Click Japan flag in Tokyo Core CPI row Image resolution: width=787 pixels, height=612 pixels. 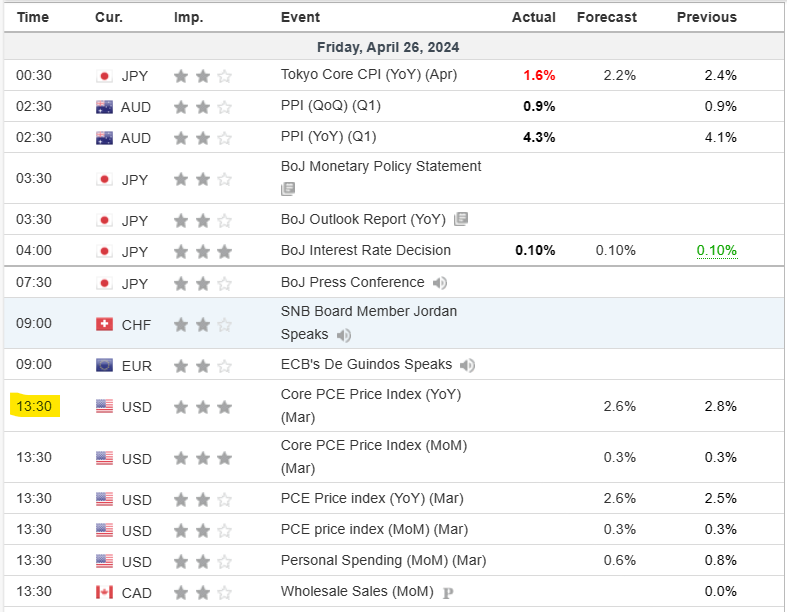[104, 76]
